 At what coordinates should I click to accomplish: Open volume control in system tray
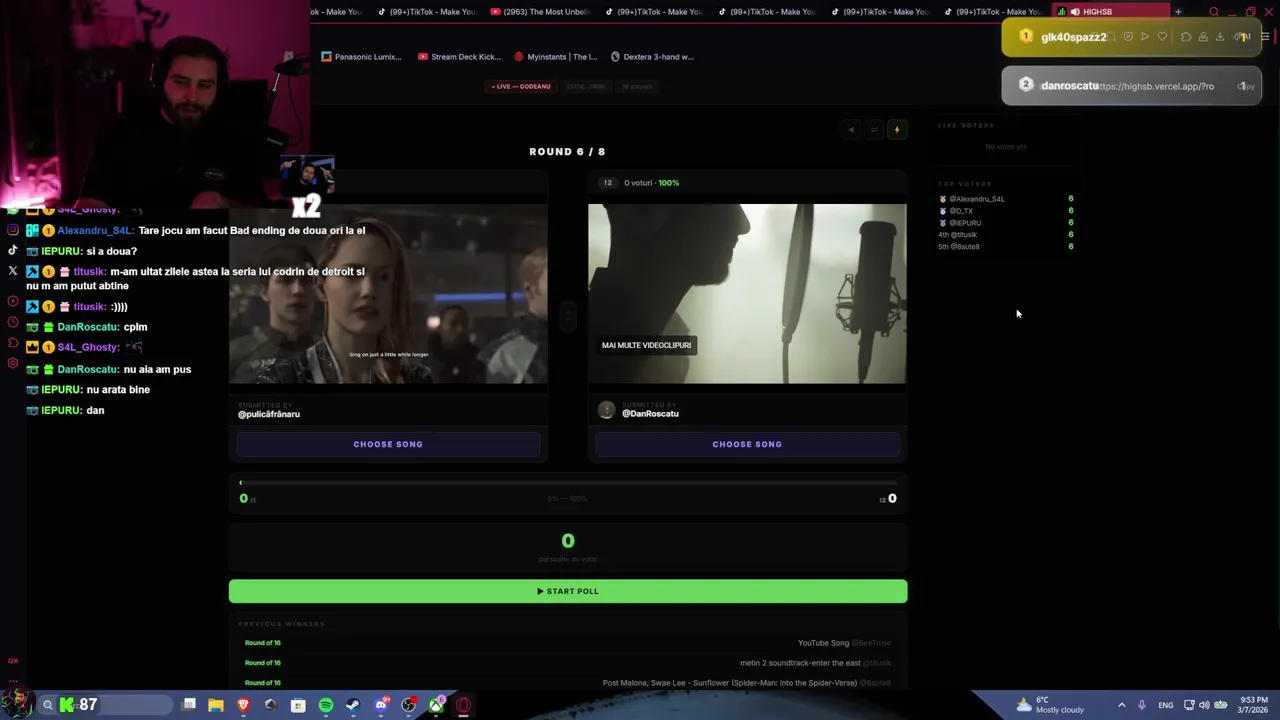(1204, 705)
